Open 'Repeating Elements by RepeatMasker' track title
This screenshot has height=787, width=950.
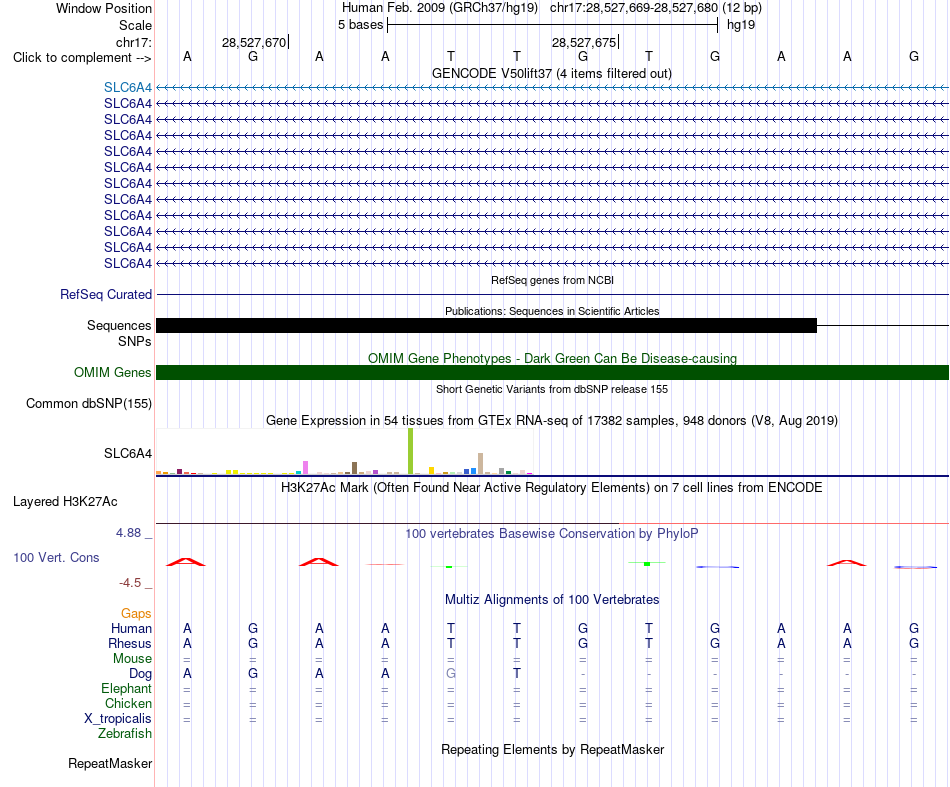(x=553, y=750)
